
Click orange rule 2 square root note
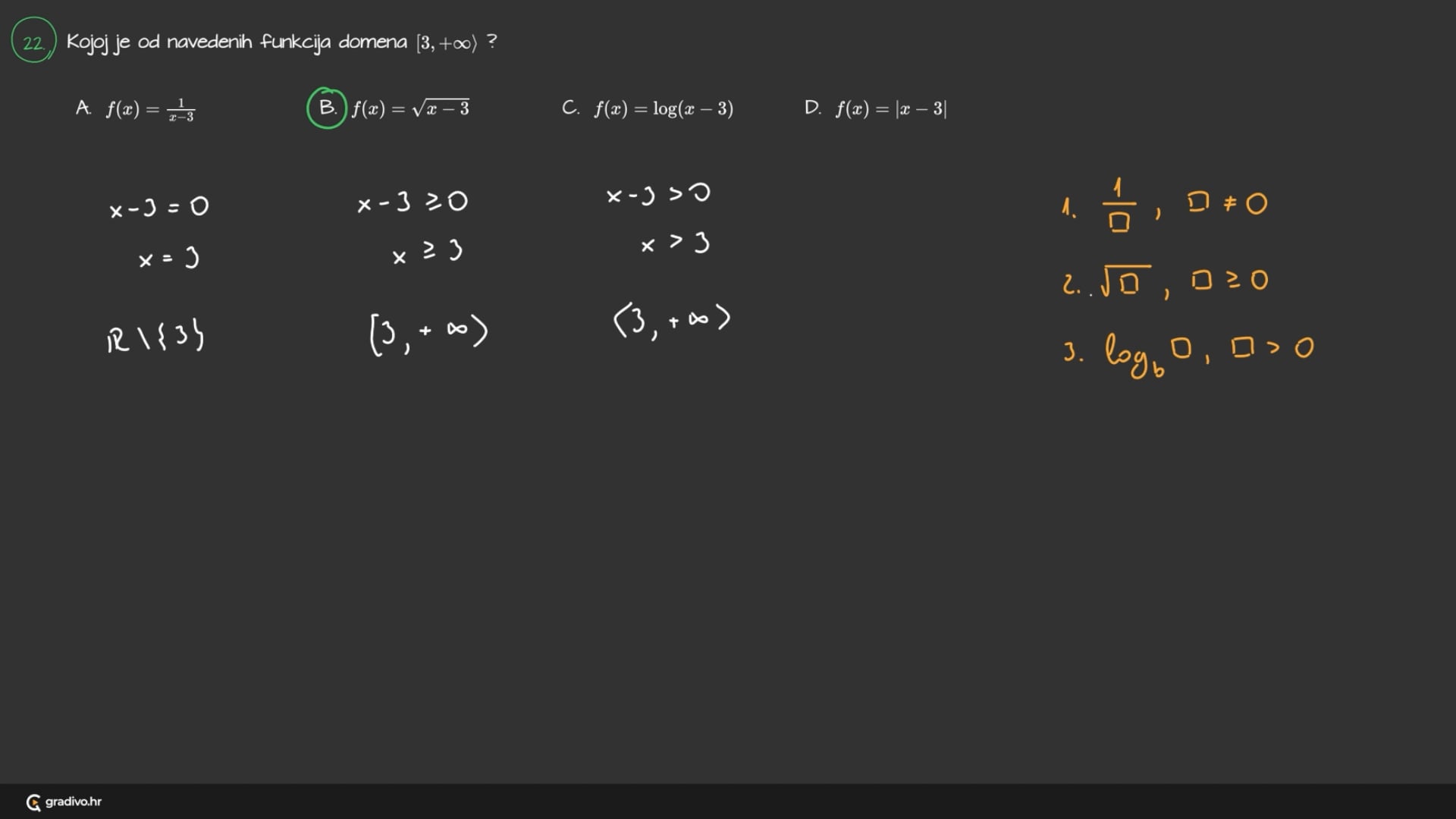1165,282
